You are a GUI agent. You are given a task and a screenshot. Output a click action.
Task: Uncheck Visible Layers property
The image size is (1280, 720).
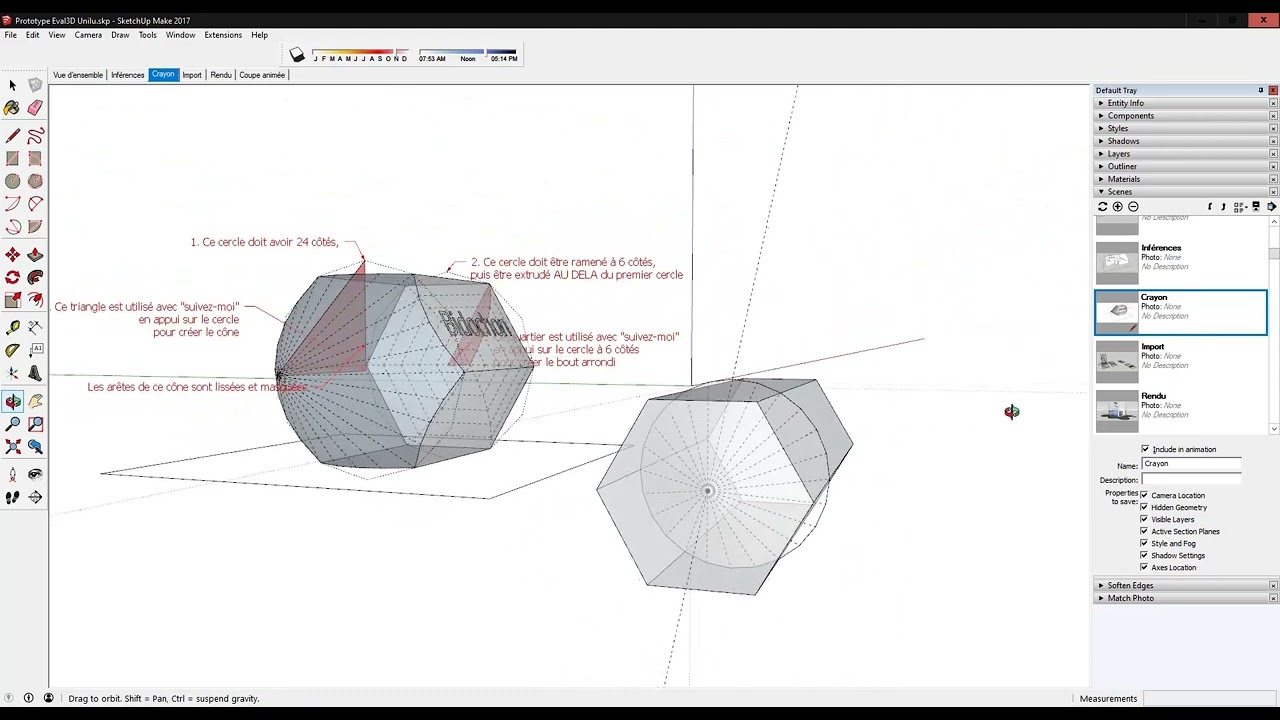pos(1144,519)
